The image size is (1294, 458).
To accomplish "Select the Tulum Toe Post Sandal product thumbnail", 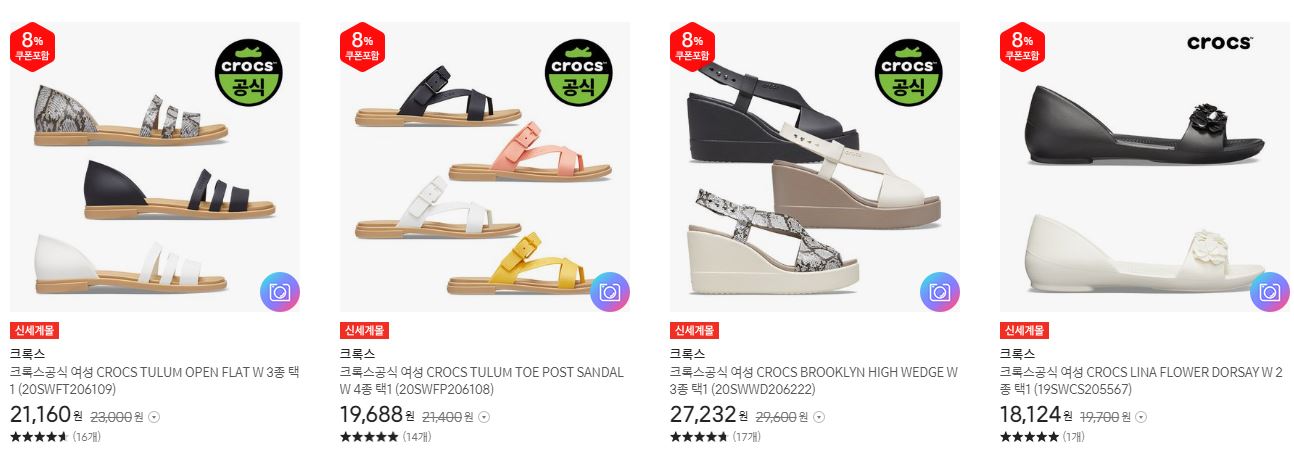I will [485, 167].
